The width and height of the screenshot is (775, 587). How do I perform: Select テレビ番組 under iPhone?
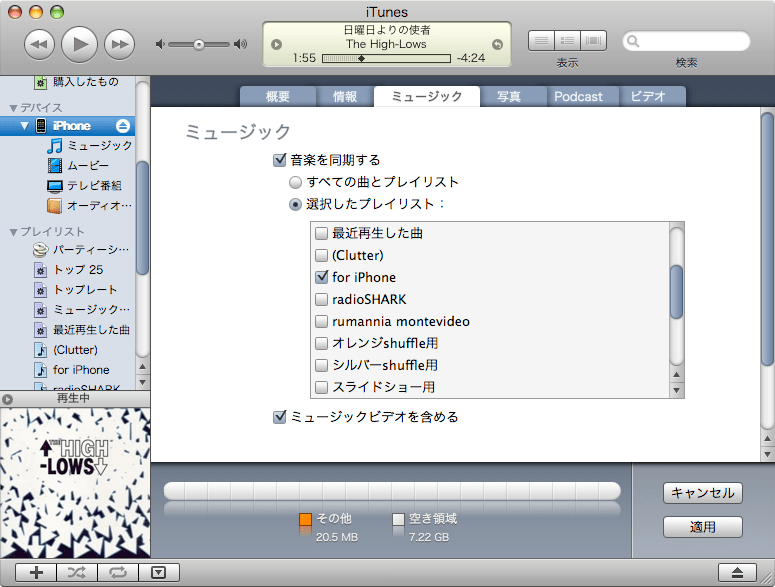coord(85,186)
